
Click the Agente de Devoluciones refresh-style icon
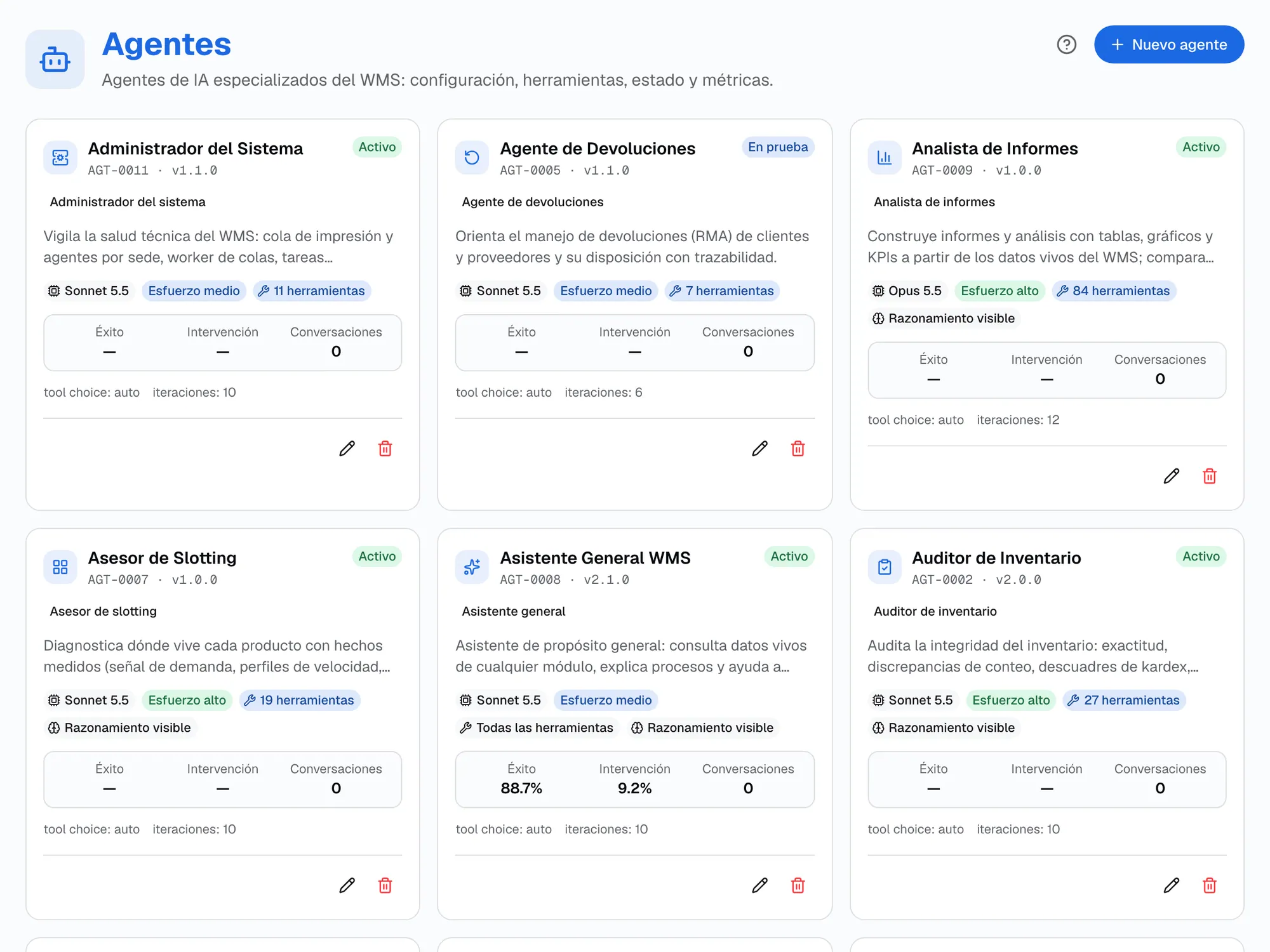point(472,157)
